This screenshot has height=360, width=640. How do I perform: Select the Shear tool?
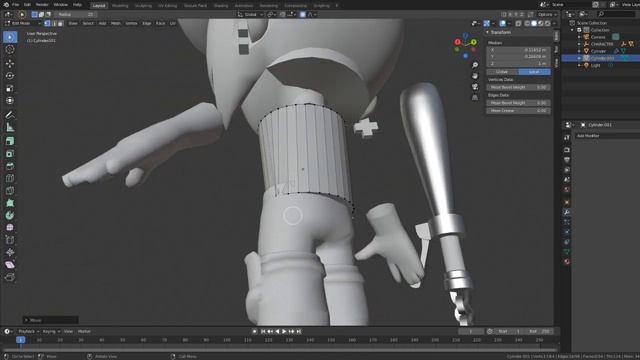tap(10, 264)
